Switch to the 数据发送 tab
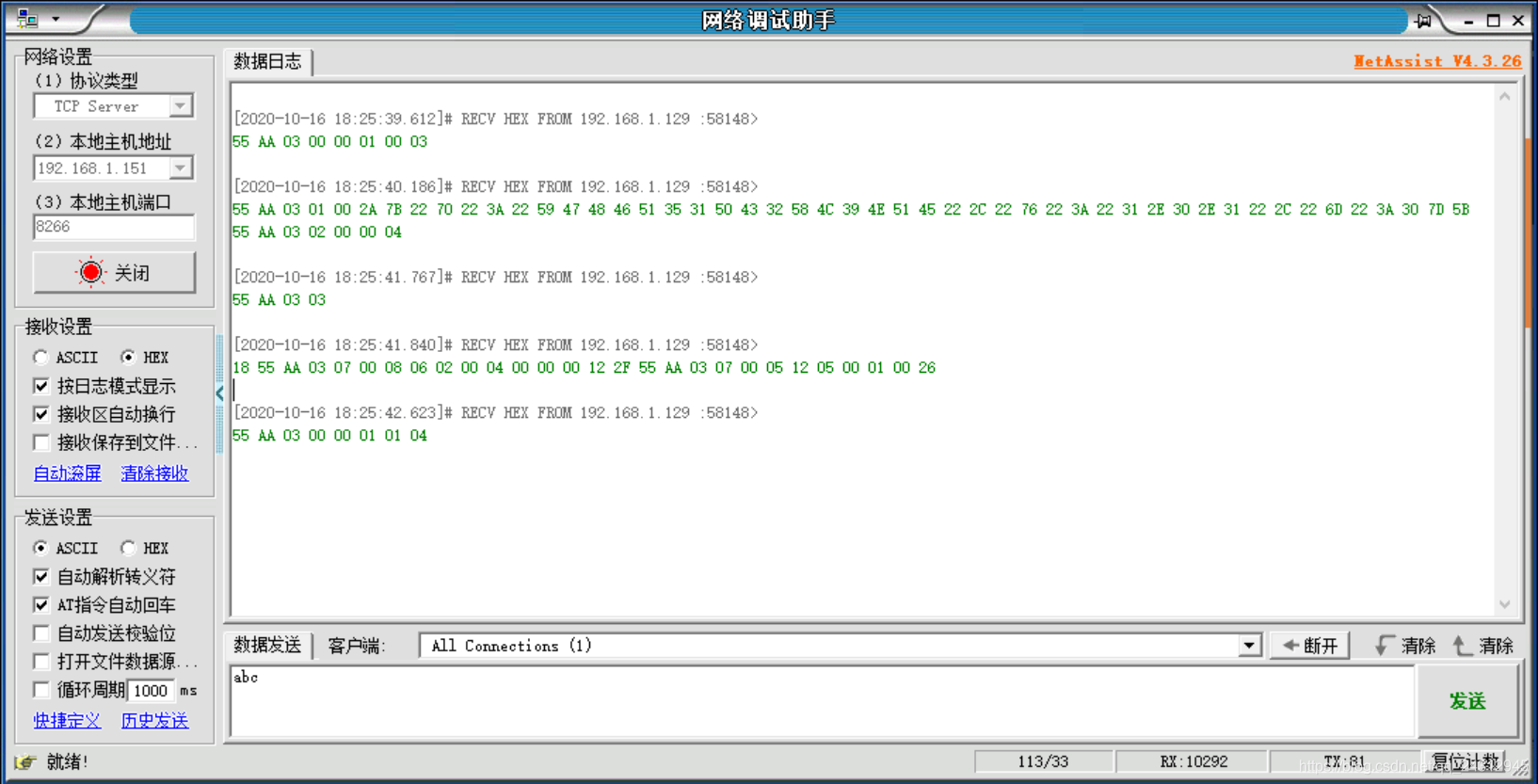 (268, 646)
